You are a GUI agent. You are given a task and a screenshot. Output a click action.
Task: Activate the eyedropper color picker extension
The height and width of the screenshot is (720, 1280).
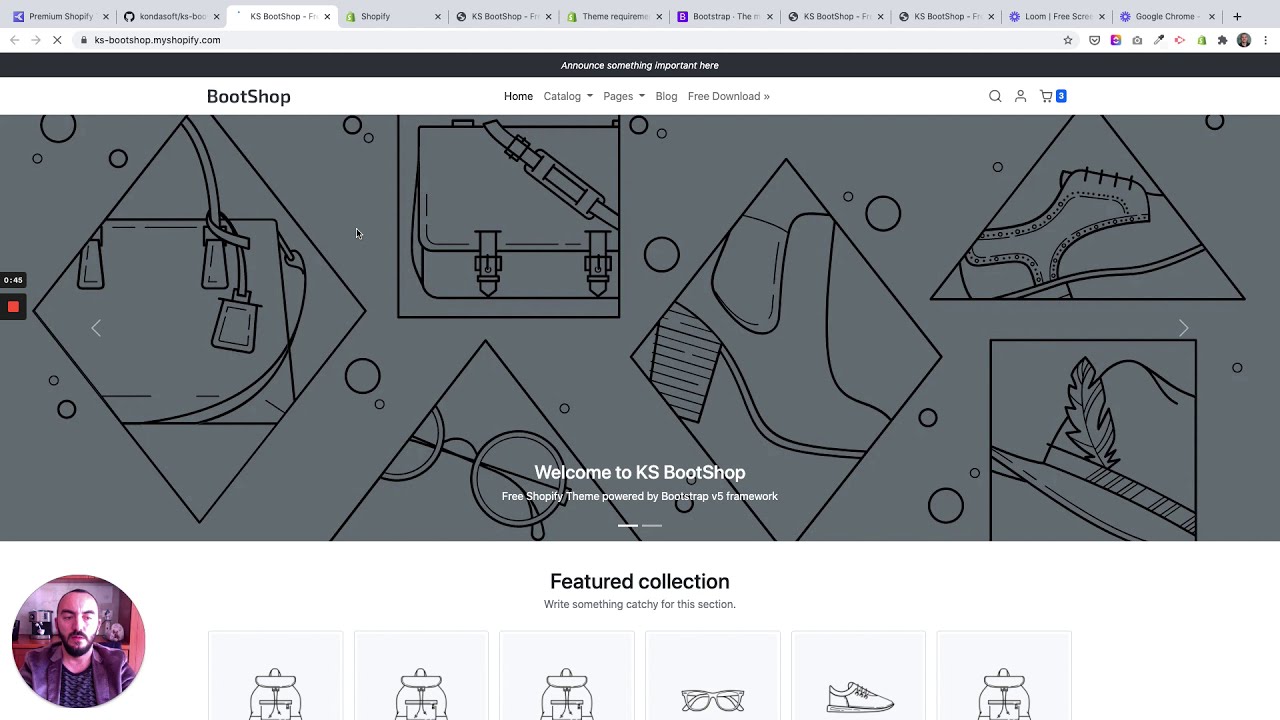tap(1158, 40)
